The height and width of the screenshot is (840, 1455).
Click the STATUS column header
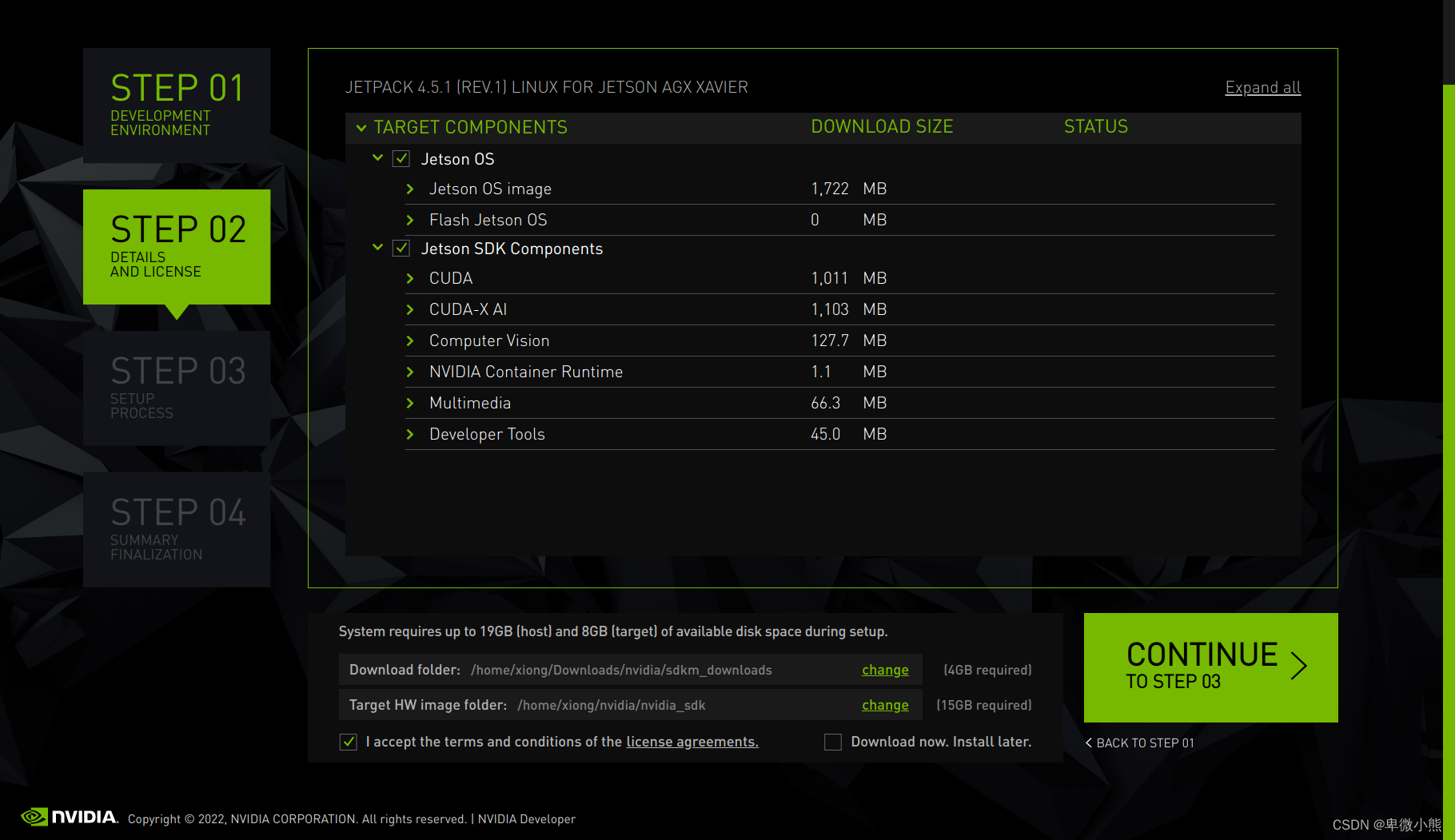[1096, 126]
